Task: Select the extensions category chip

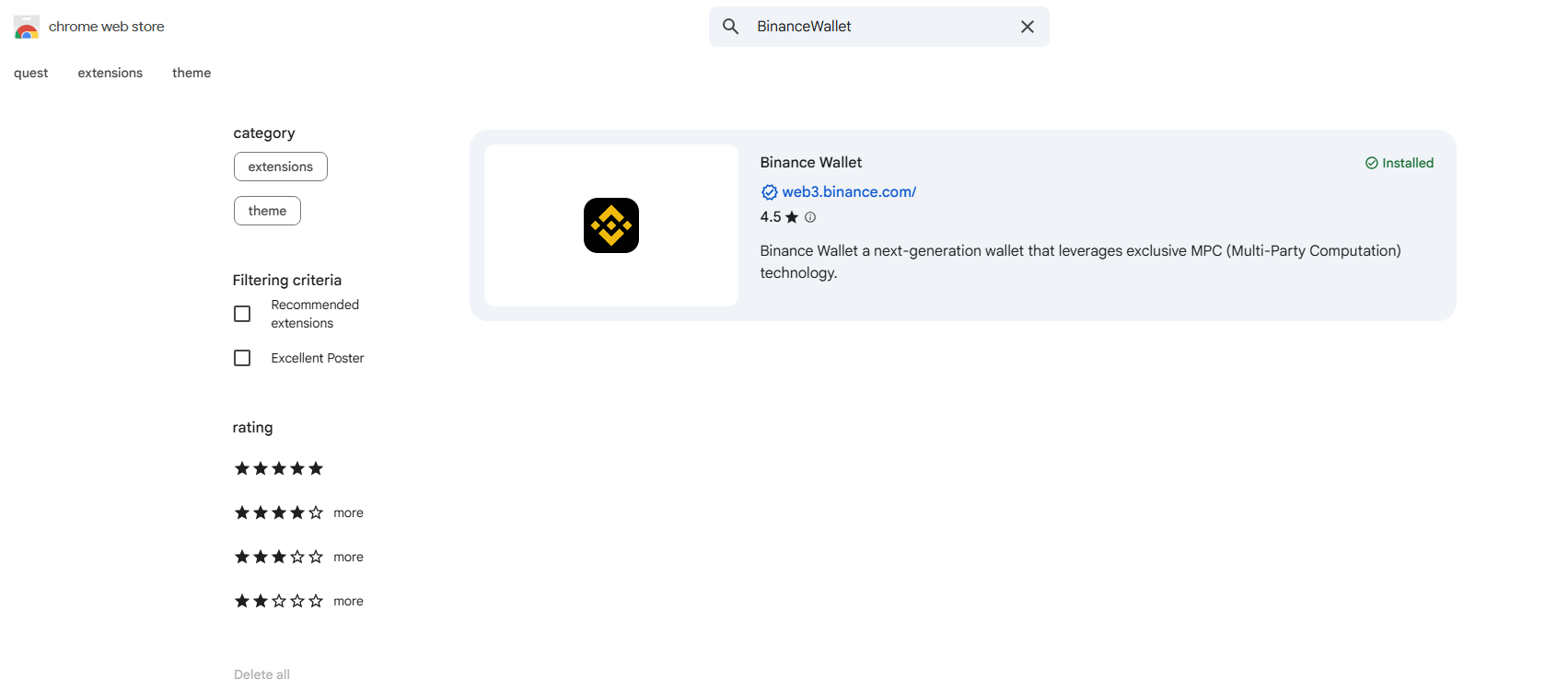Action: coord(281,167)
